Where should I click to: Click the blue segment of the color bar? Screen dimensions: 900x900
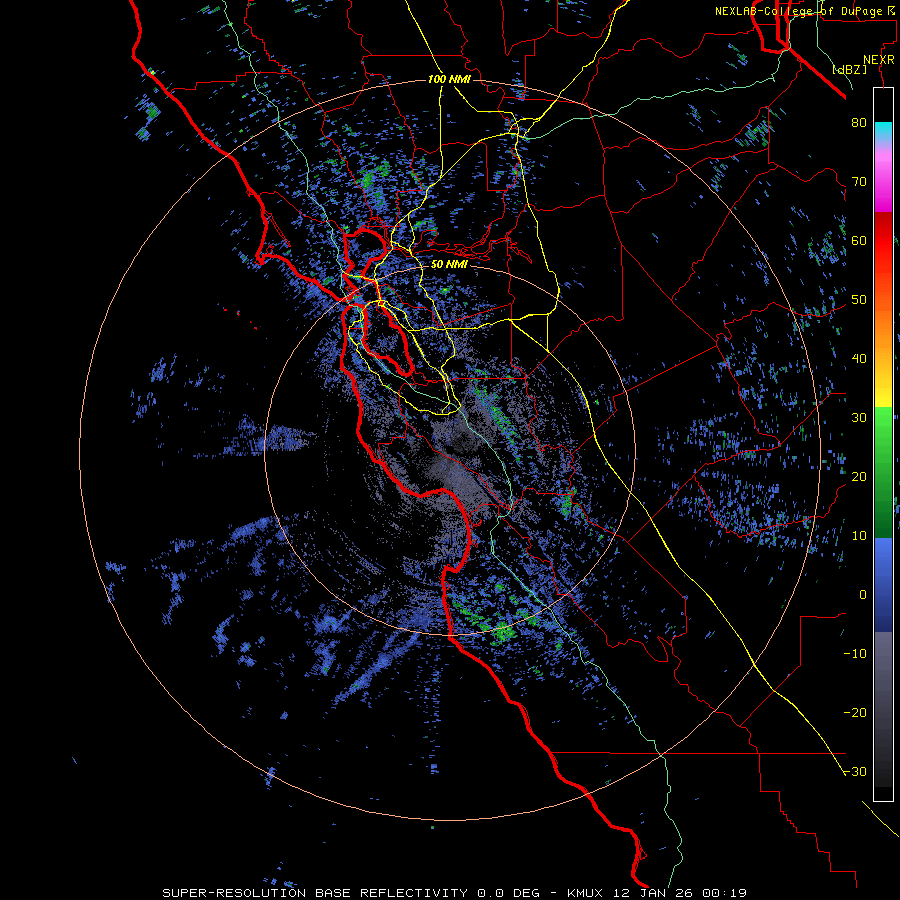click(x=883, y=583)
